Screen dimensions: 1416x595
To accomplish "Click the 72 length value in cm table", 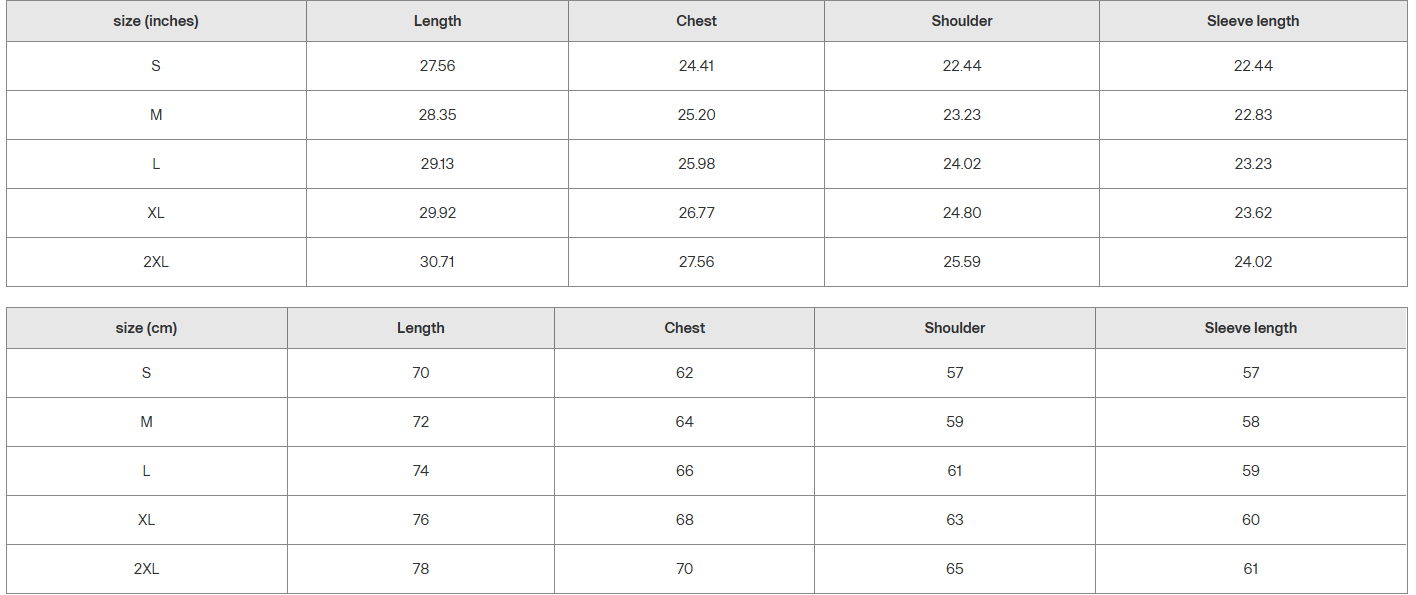I will pos(421,422).
